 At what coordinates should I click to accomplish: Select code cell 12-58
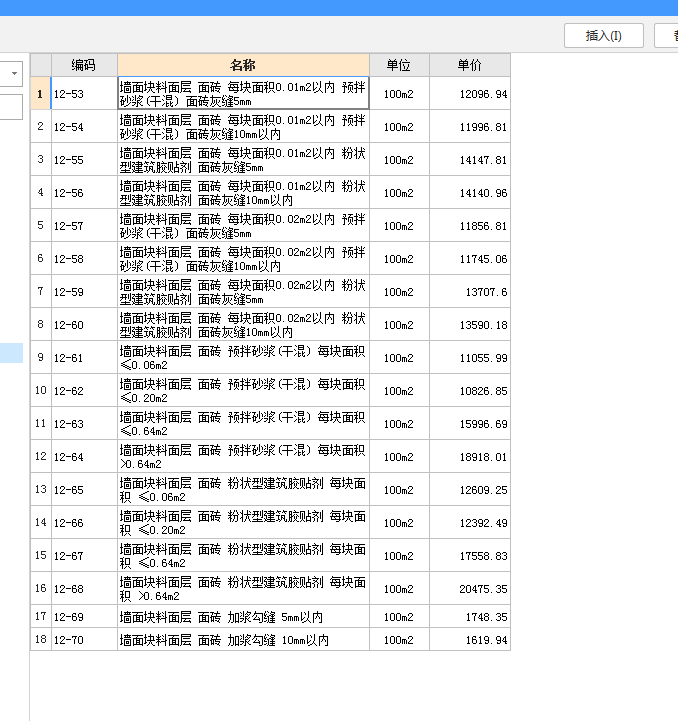84,259
